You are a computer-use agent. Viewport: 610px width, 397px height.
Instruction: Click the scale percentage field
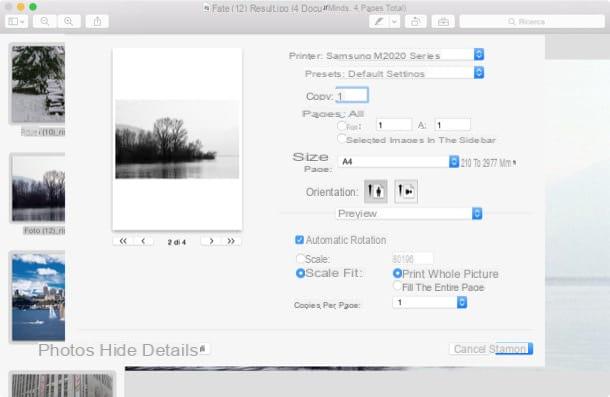click(x=412, y=258)
